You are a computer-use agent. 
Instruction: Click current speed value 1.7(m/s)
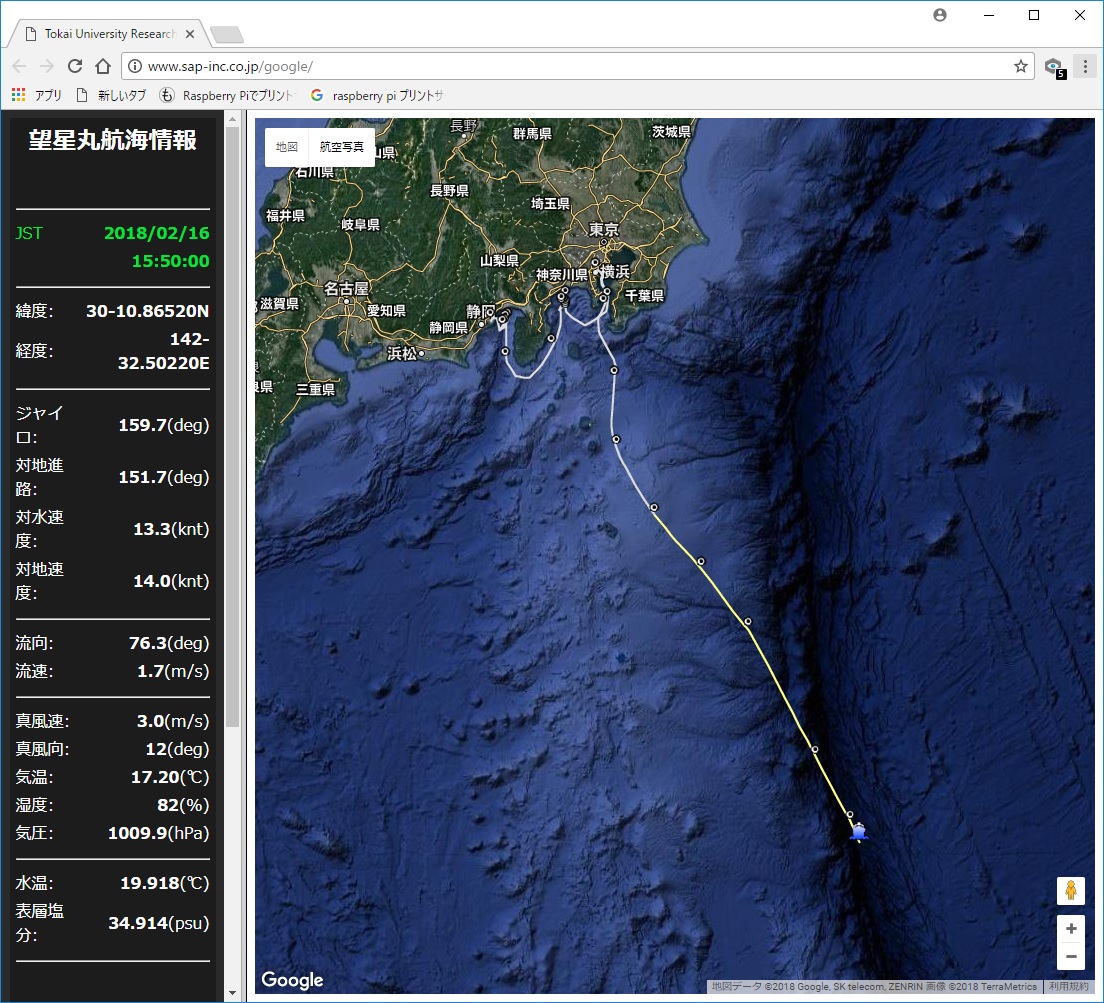click(173, 671)
